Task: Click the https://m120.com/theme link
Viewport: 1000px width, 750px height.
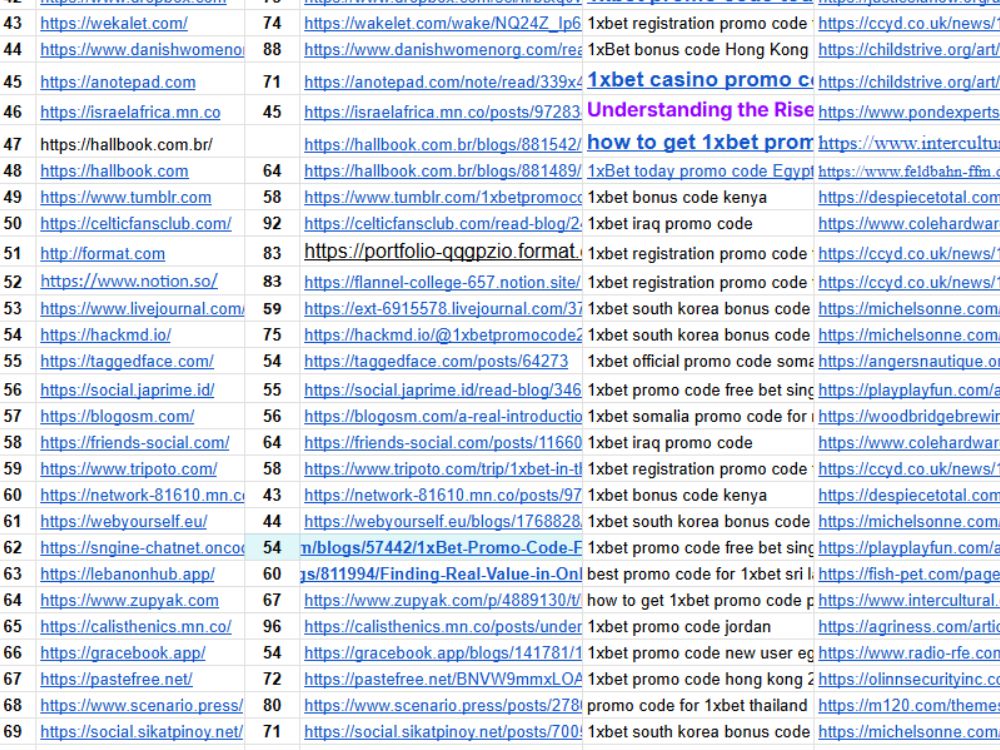Action: (909, 705)
